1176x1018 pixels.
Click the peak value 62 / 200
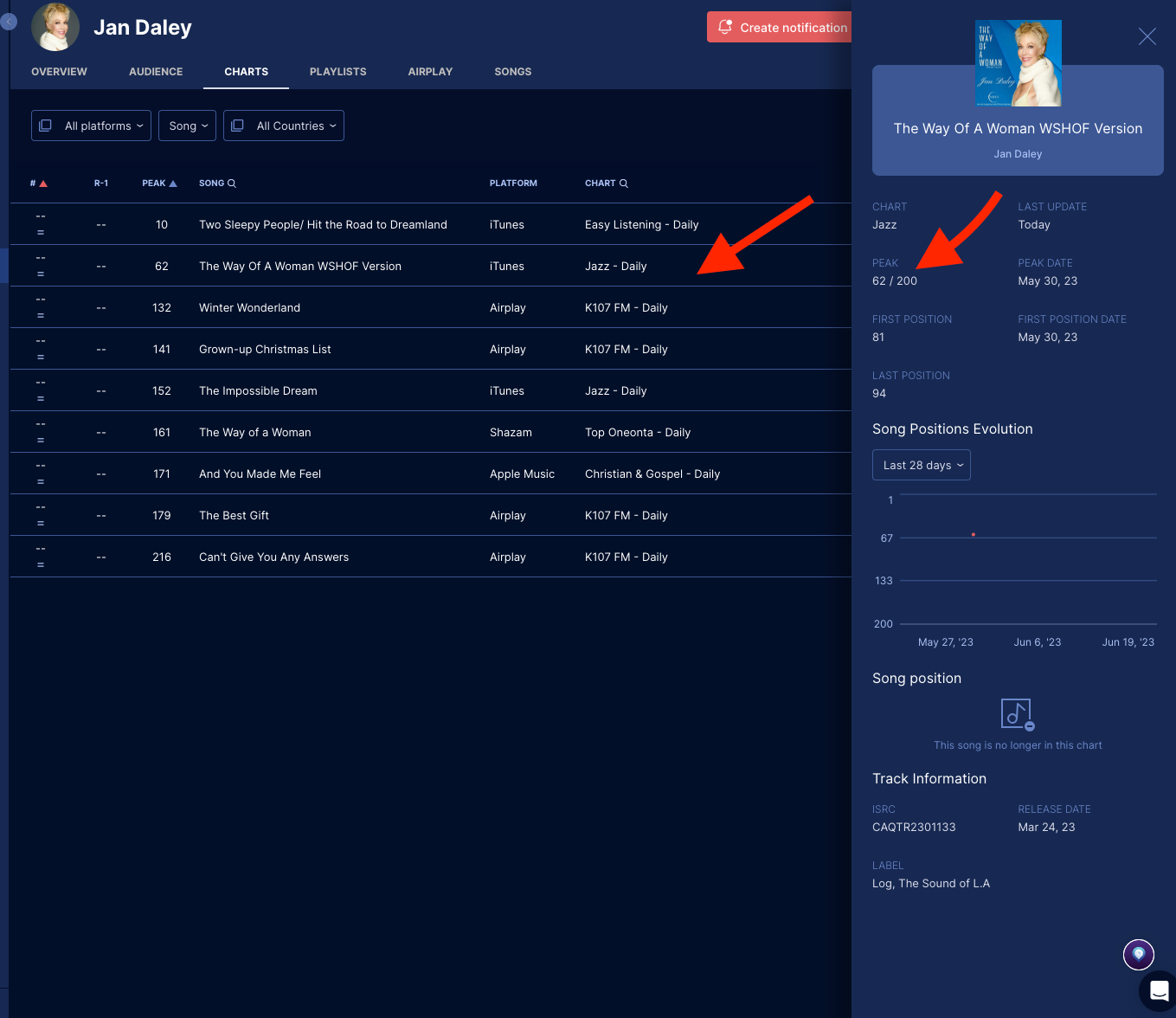895,281
